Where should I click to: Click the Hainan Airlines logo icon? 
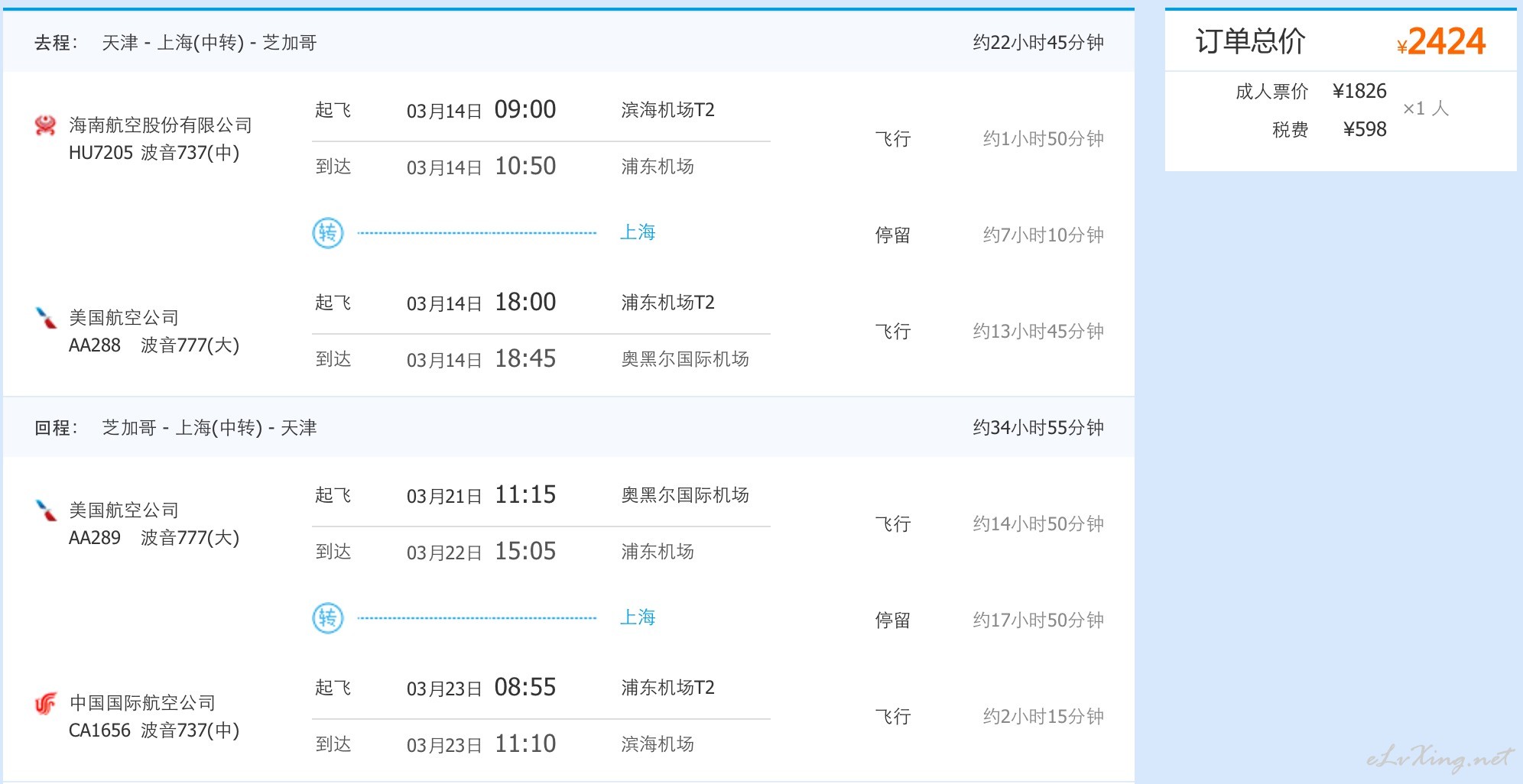(x=45, y=125)
